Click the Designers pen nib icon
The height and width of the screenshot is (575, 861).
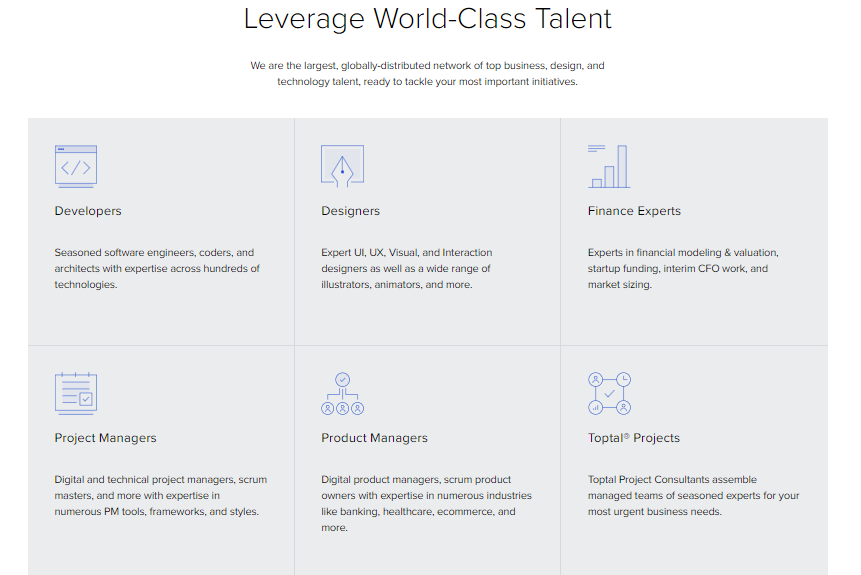coord(343,166)
